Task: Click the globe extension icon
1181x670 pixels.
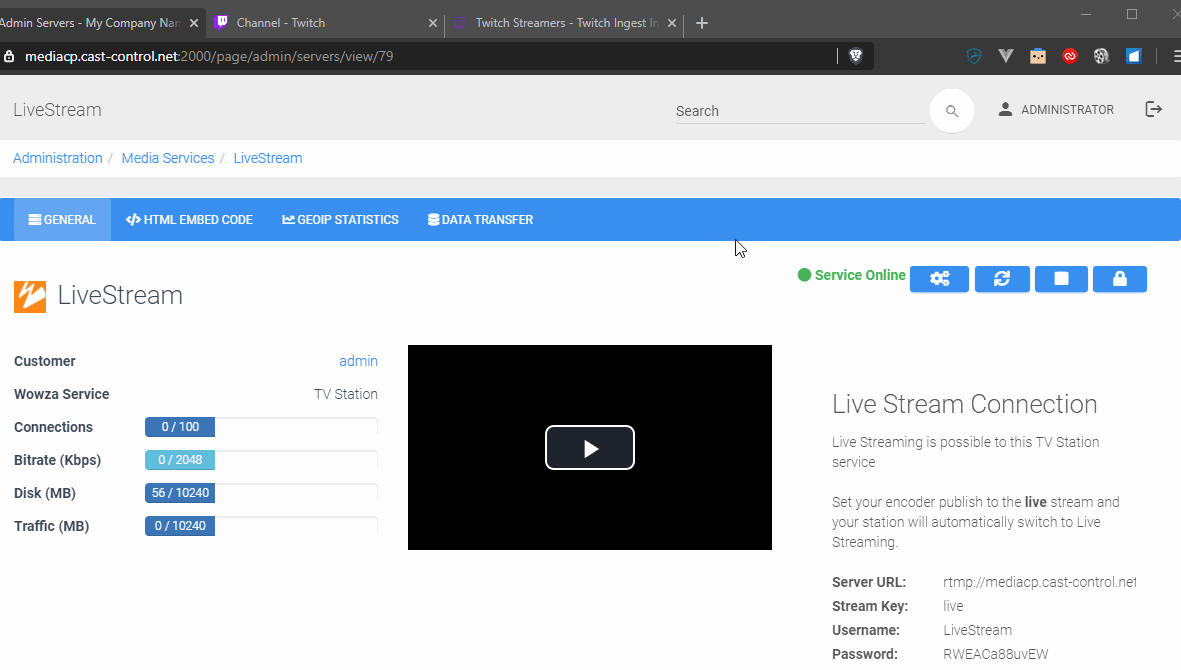Action: coord(1101,56)
